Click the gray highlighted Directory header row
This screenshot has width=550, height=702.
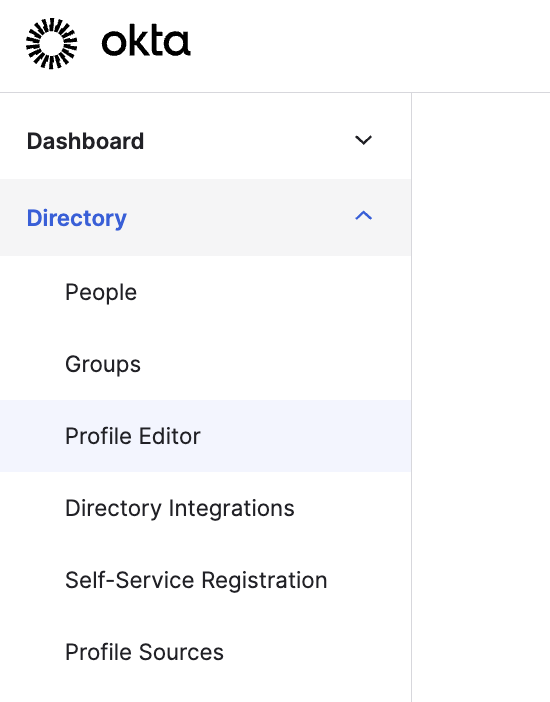(206, 218)
